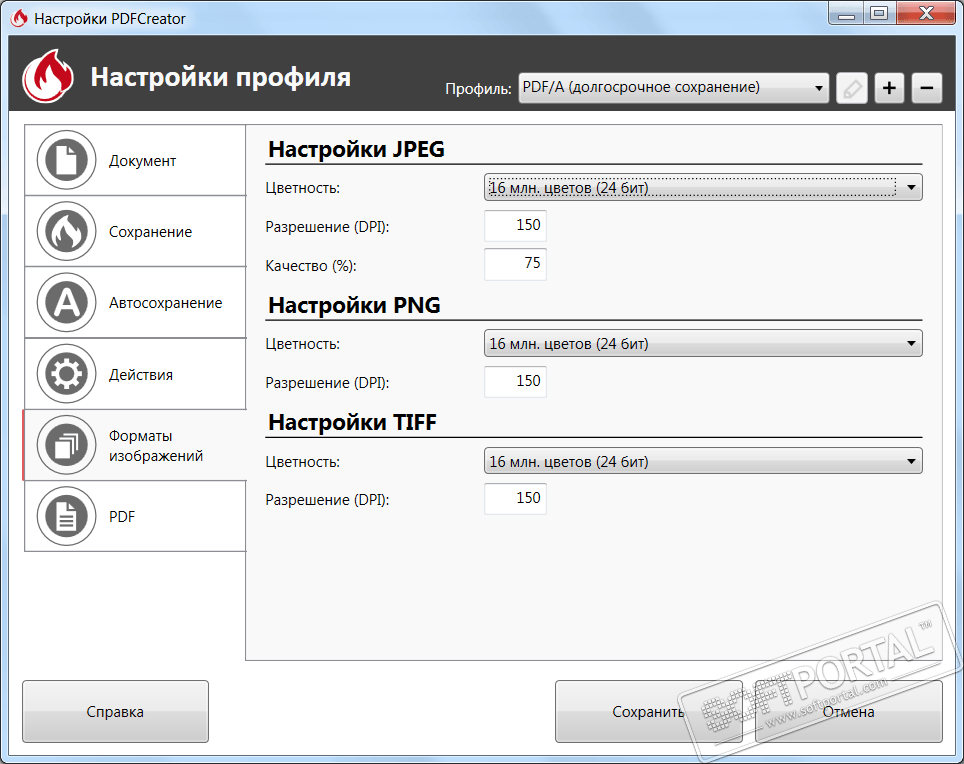The height and width of the screenshot is (764, 964).
Task: Maximize the PDFCreator settings window
Action: coord(880,14)
